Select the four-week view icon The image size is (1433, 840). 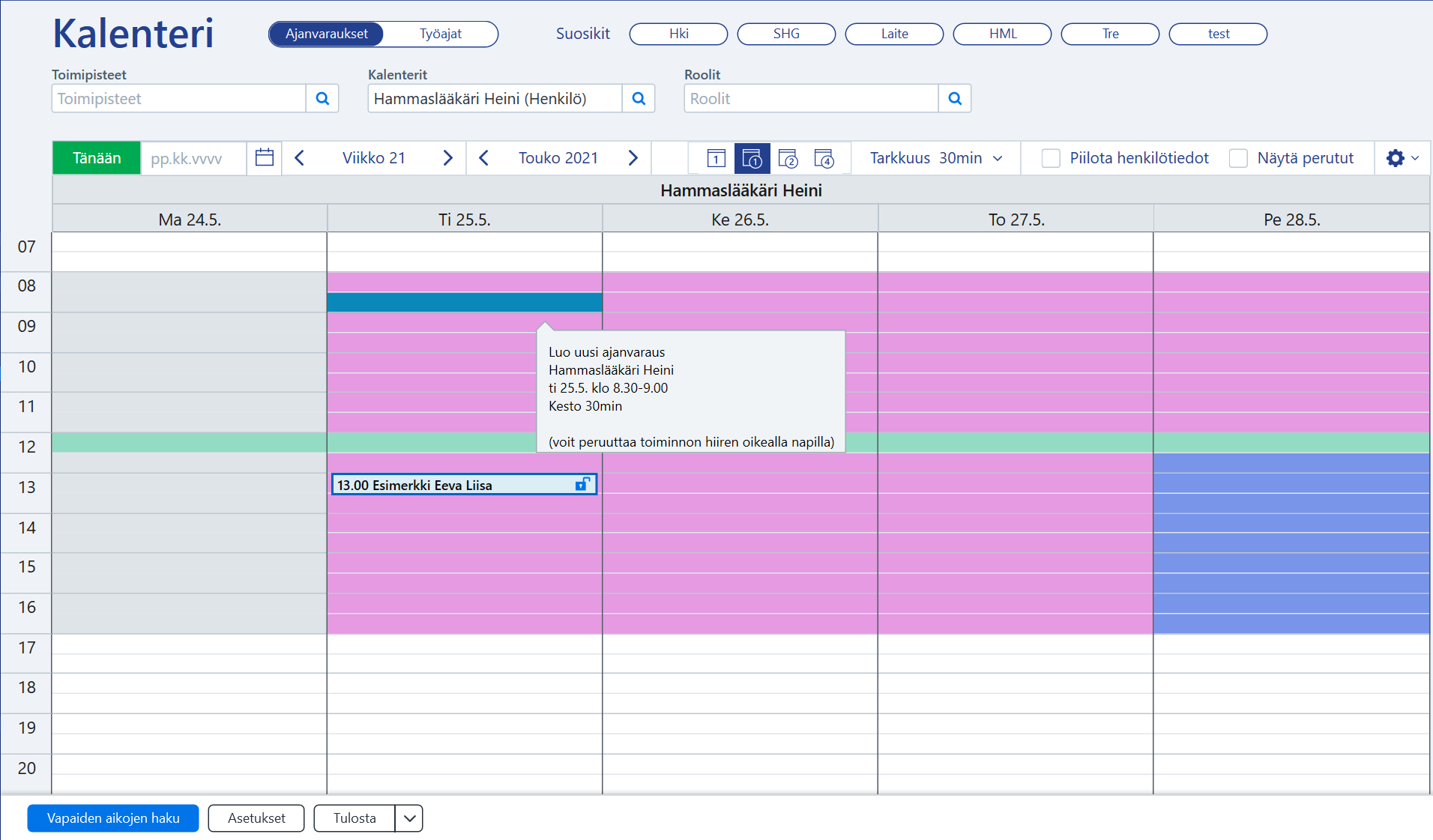[x=824, y=158]
